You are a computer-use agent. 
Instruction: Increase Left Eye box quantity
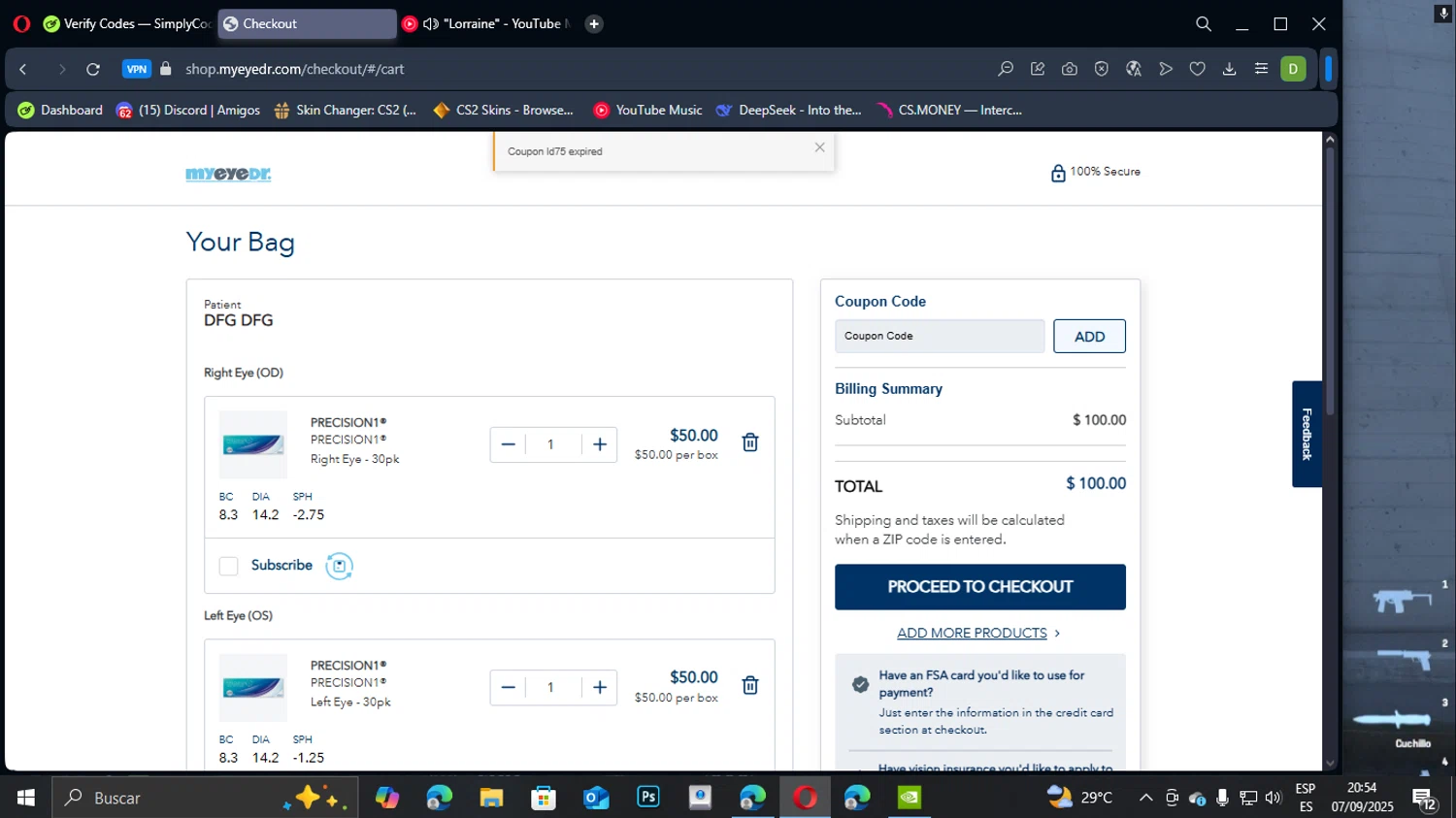[x=600, y=687]
